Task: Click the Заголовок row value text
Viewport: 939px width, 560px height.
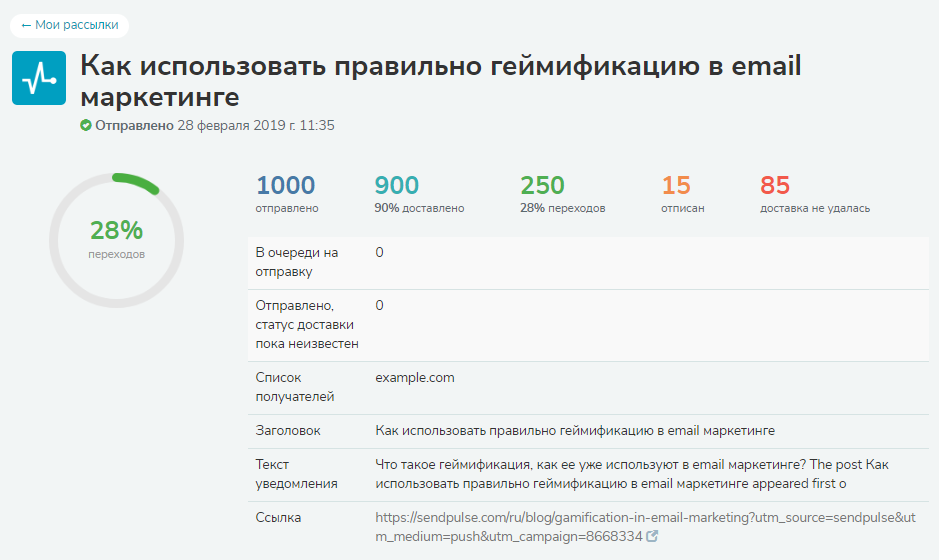Action: pyautogui.click(x=575, y=431)
